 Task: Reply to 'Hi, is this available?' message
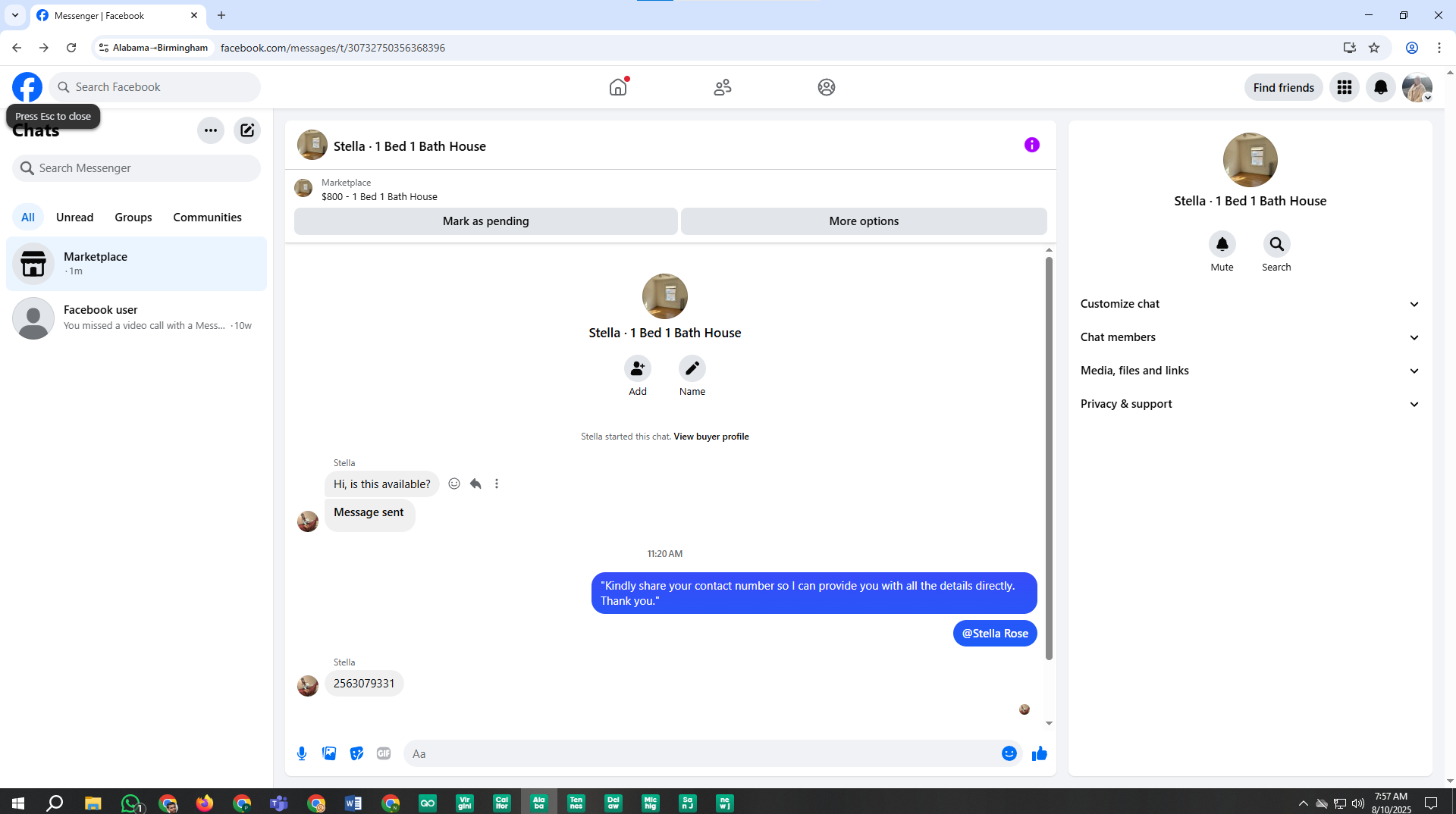pos(475,484)
